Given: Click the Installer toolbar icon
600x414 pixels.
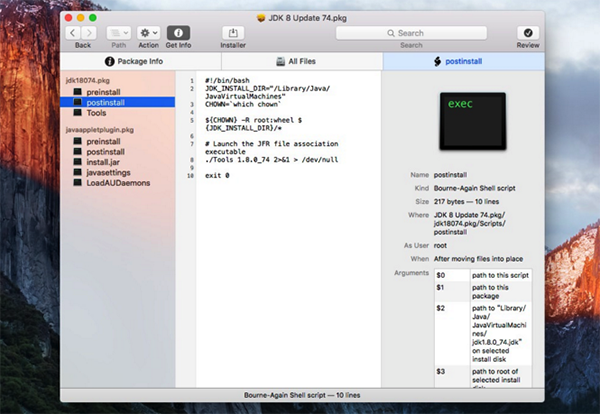Looking at the screenshot, I should [x=233, y=33].
